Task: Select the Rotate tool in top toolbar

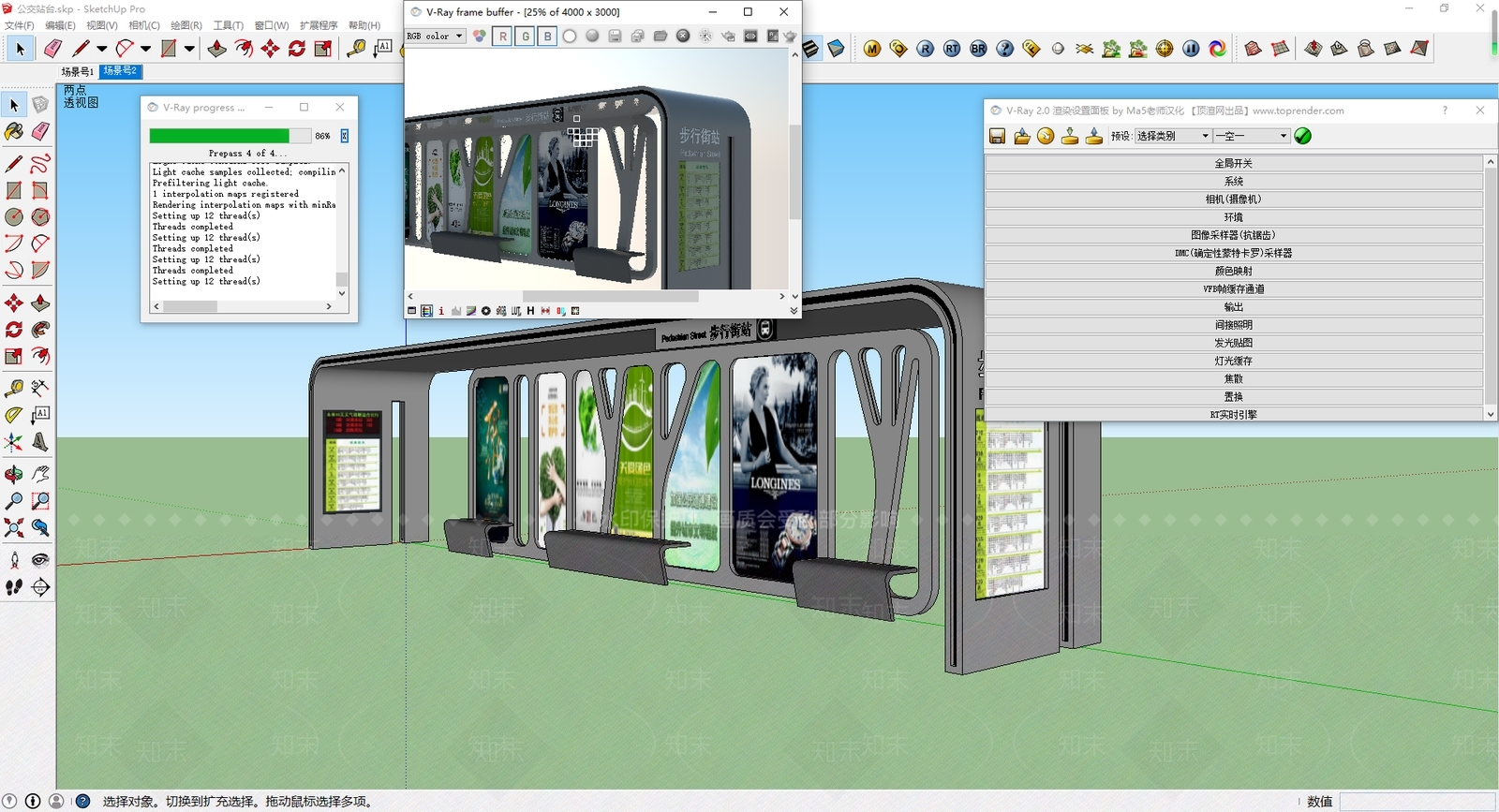Action: 297,48
